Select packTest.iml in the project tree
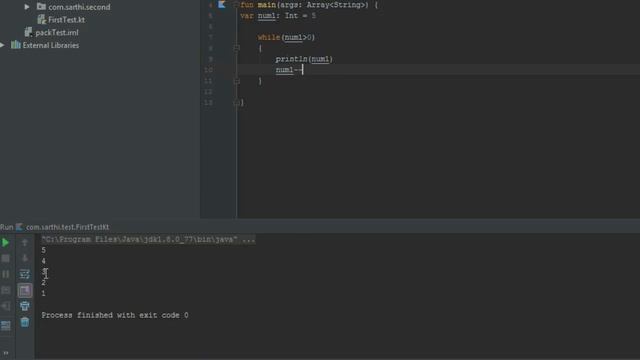 coord(57,32)
